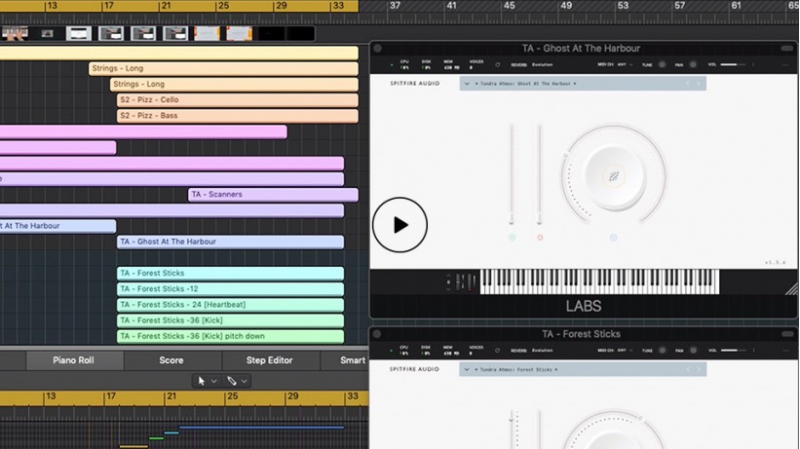Click the Pan knob in Ghost At The Harbour
The height and width of the screenshot is (449, 800).
(693, 65)
